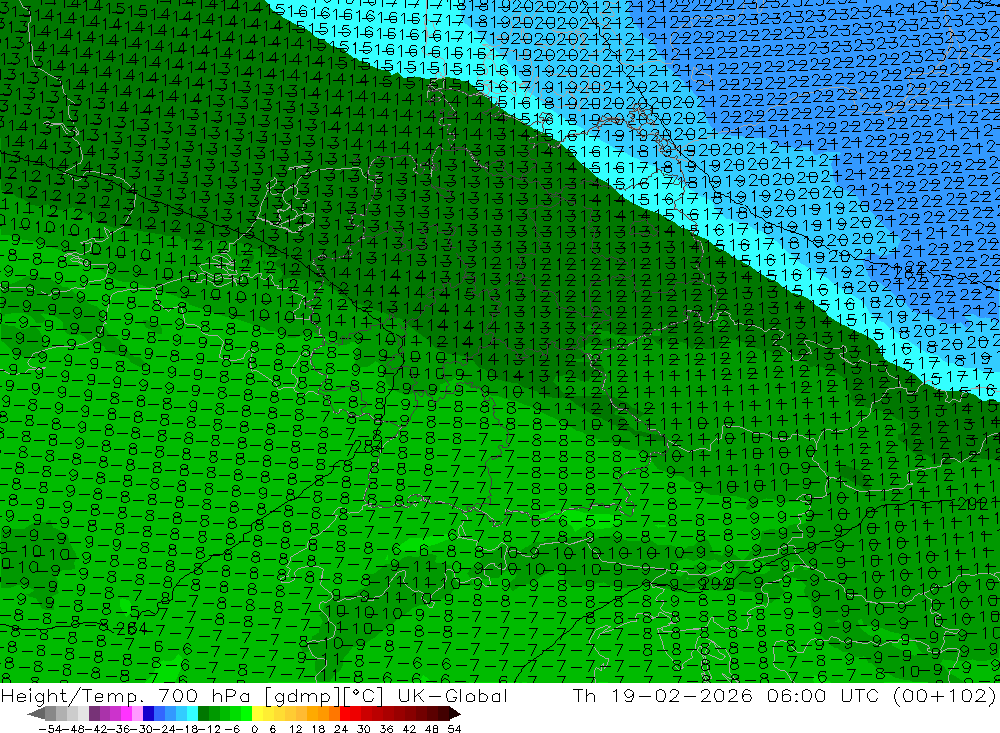Image resolution: width=1000 pixels, height=733 pixels.
Task: Click the '-18' legend value
Action: [188, 729]
